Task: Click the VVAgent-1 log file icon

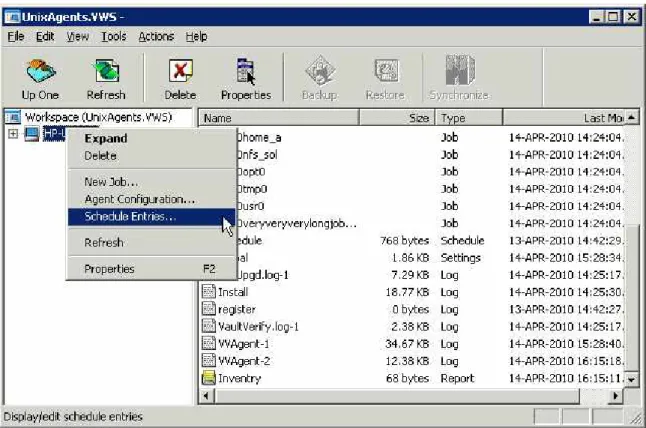Action: coord(208,344)
